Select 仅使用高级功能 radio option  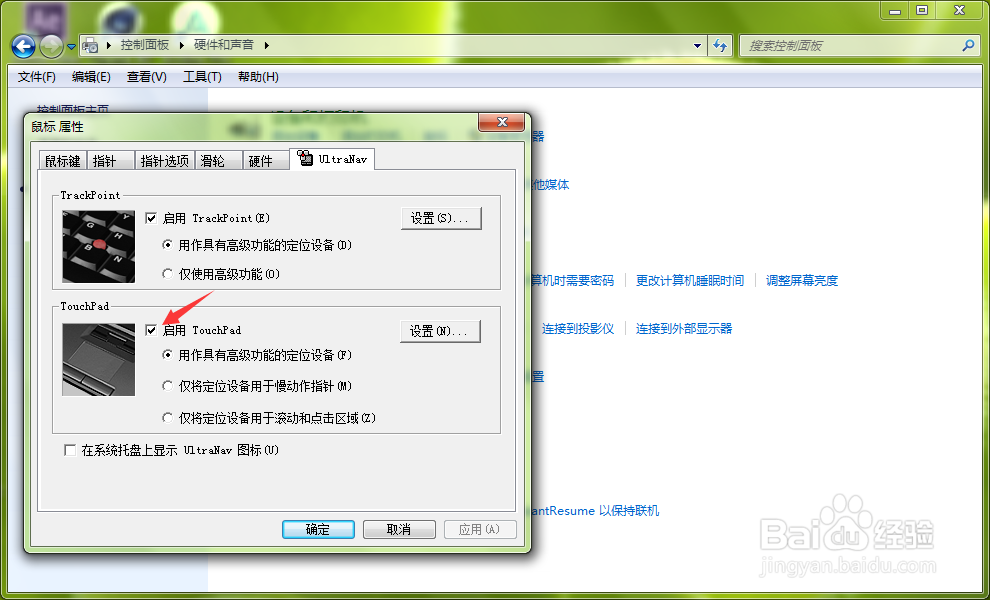[x=167, y=274]
